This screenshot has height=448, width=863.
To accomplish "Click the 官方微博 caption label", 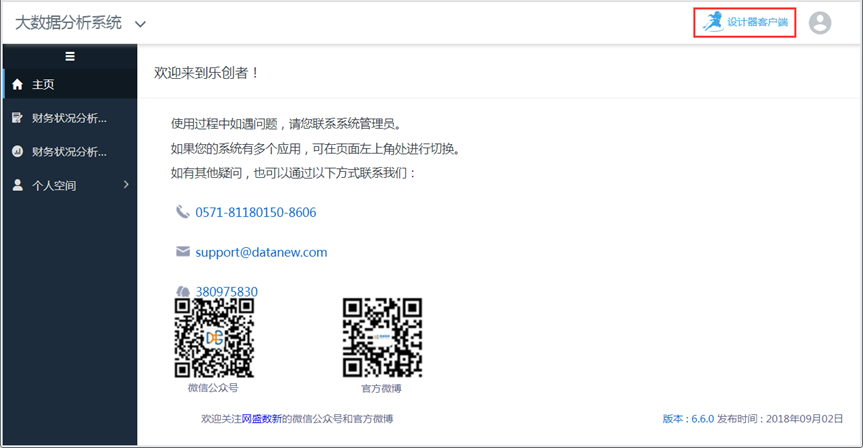I will click(x=381, y=389).
